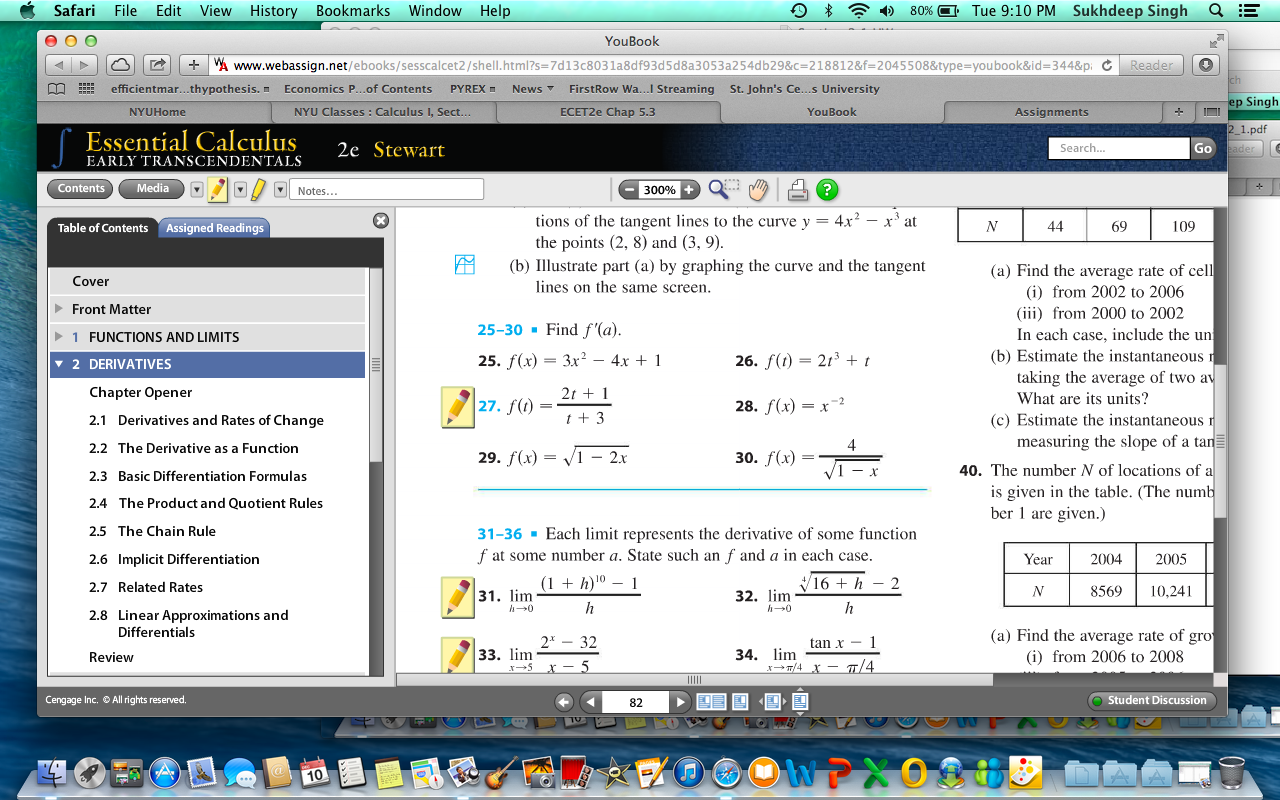
Task: Switch to the Assignments browser tab
Action: point(1052,112)
